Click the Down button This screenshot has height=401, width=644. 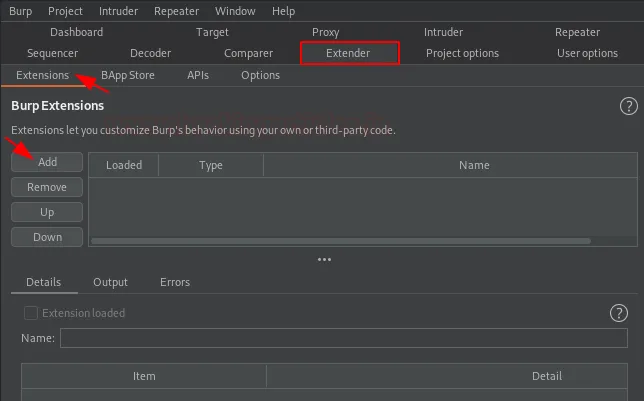pyautogui.click(x=47, y=237)
